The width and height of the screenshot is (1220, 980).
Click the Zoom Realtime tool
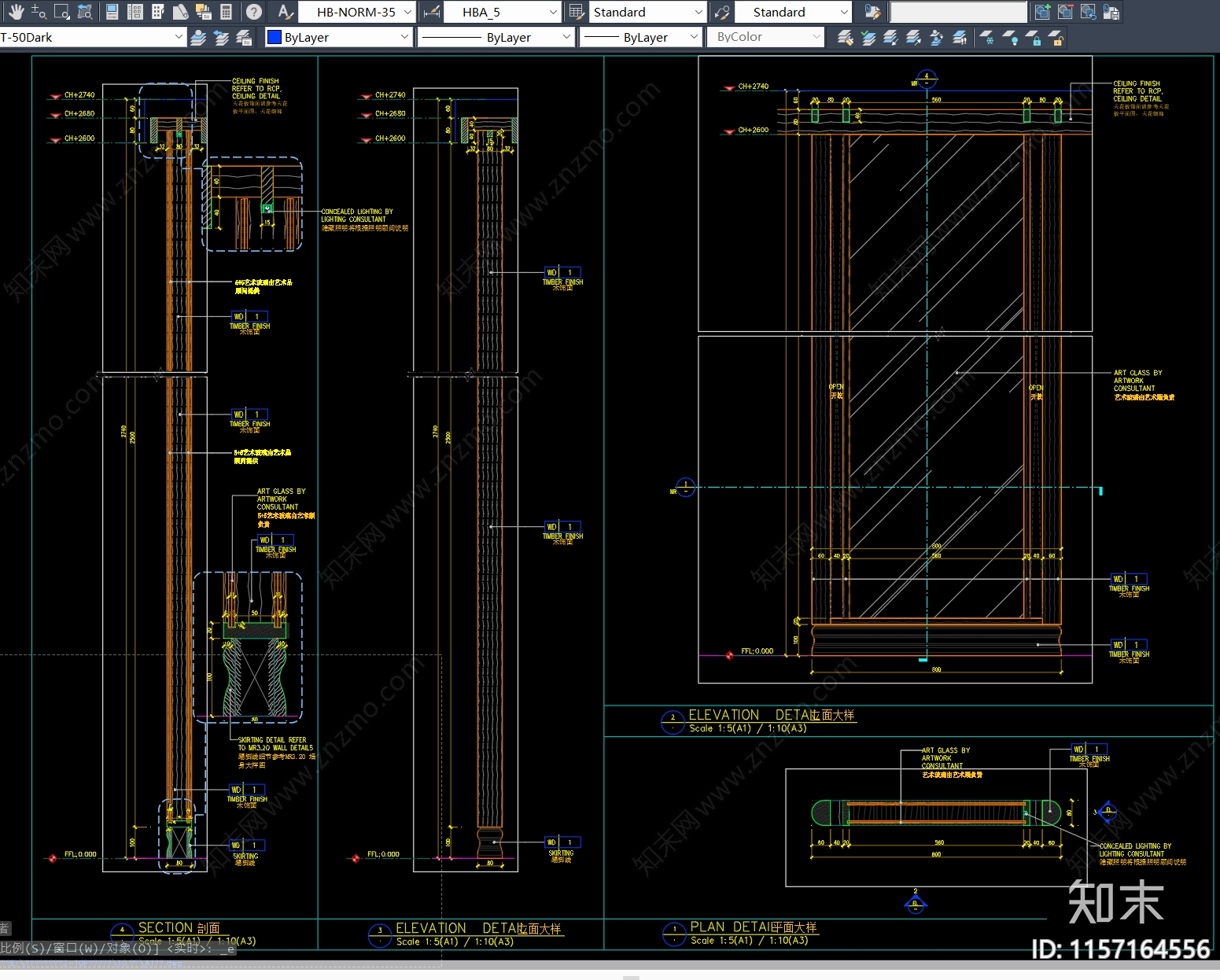[39, 12]
